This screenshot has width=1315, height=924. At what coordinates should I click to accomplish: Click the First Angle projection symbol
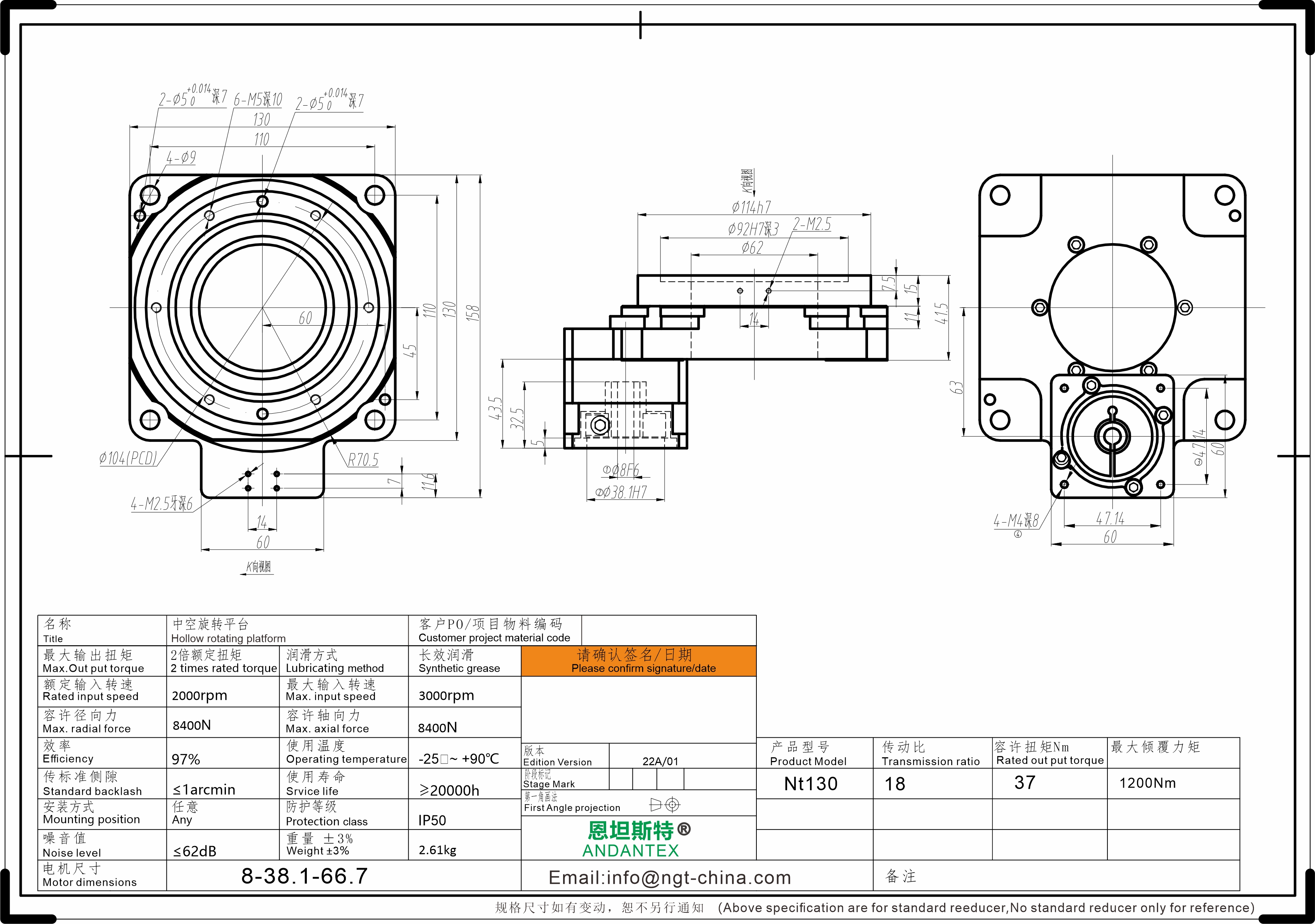pyautogui.click(x=665, y=804)
